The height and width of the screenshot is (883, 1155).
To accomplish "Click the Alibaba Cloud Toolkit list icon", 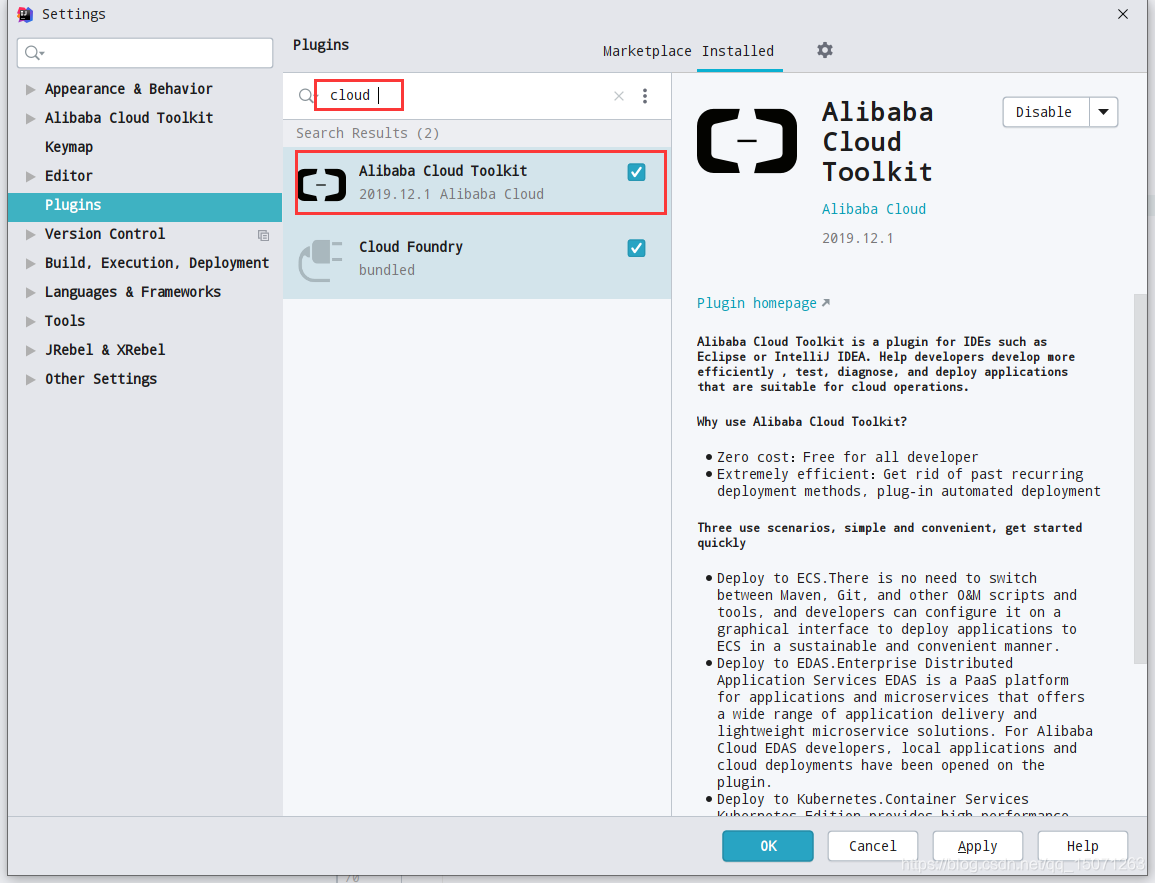I will (322, 184).
